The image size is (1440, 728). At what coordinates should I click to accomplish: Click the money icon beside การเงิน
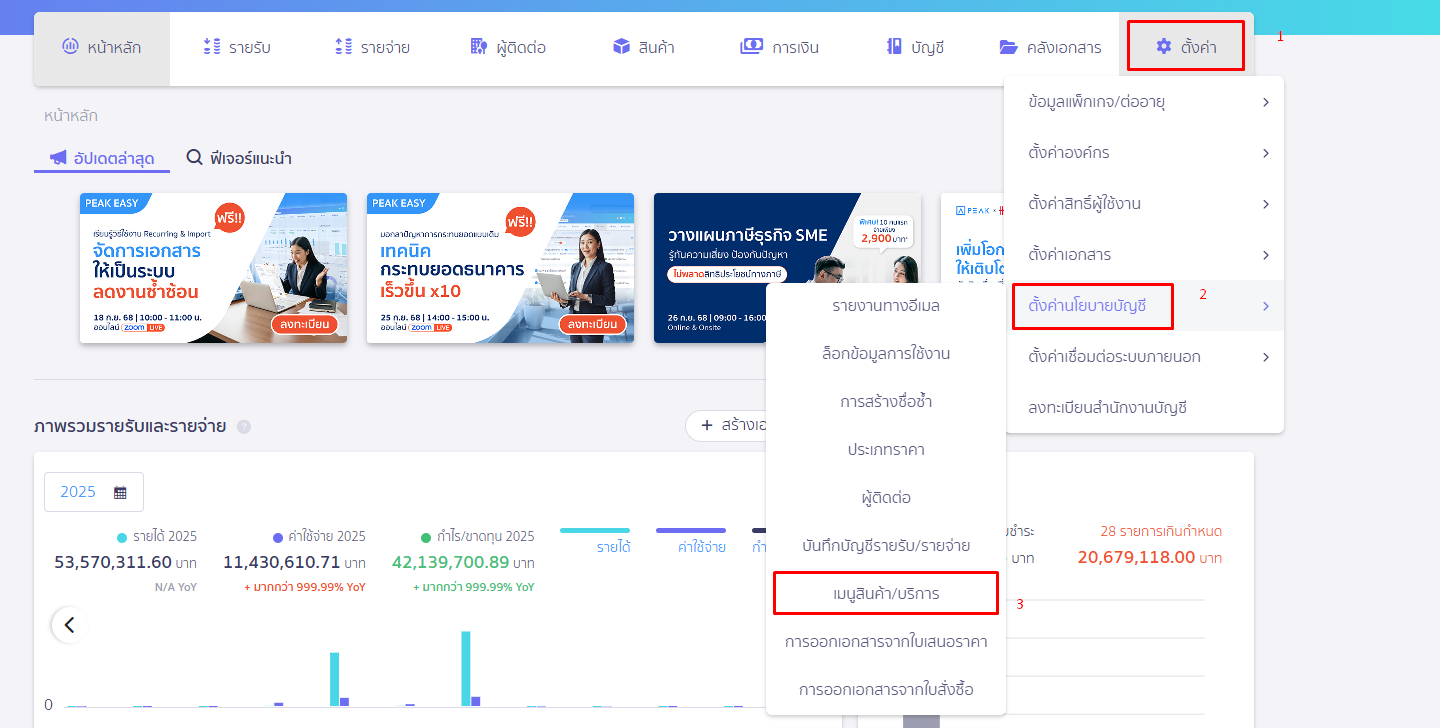click(752, 46)
